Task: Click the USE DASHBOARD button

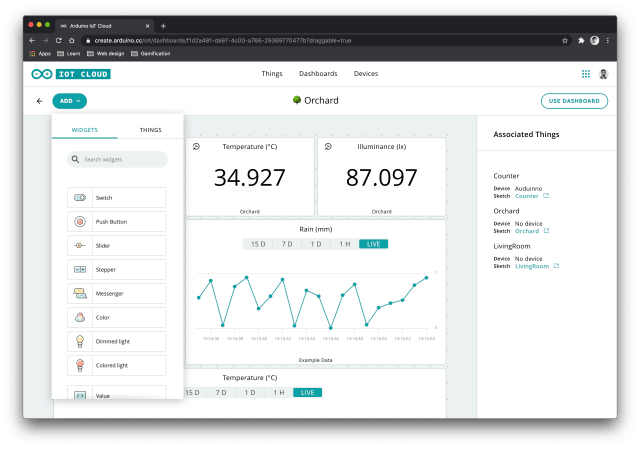Action: [574, 101]
